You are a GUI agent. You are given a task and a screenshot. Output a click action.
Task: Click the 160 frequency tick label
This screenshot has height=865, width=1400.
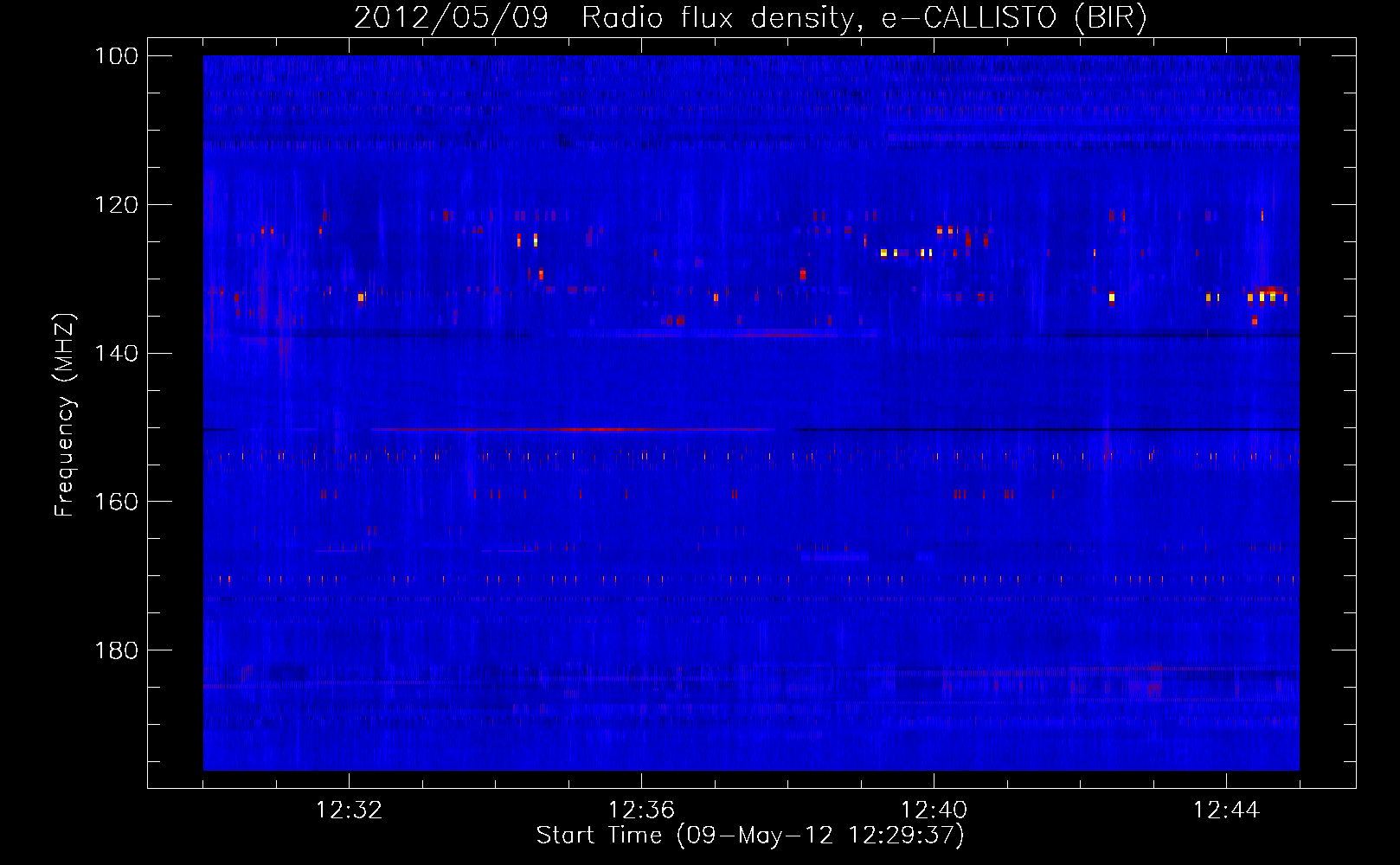point(116,502)
